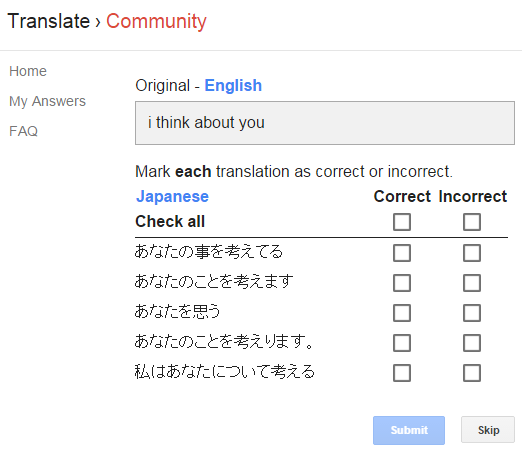
Task: Skip this translation question
Action: point(488,430)
